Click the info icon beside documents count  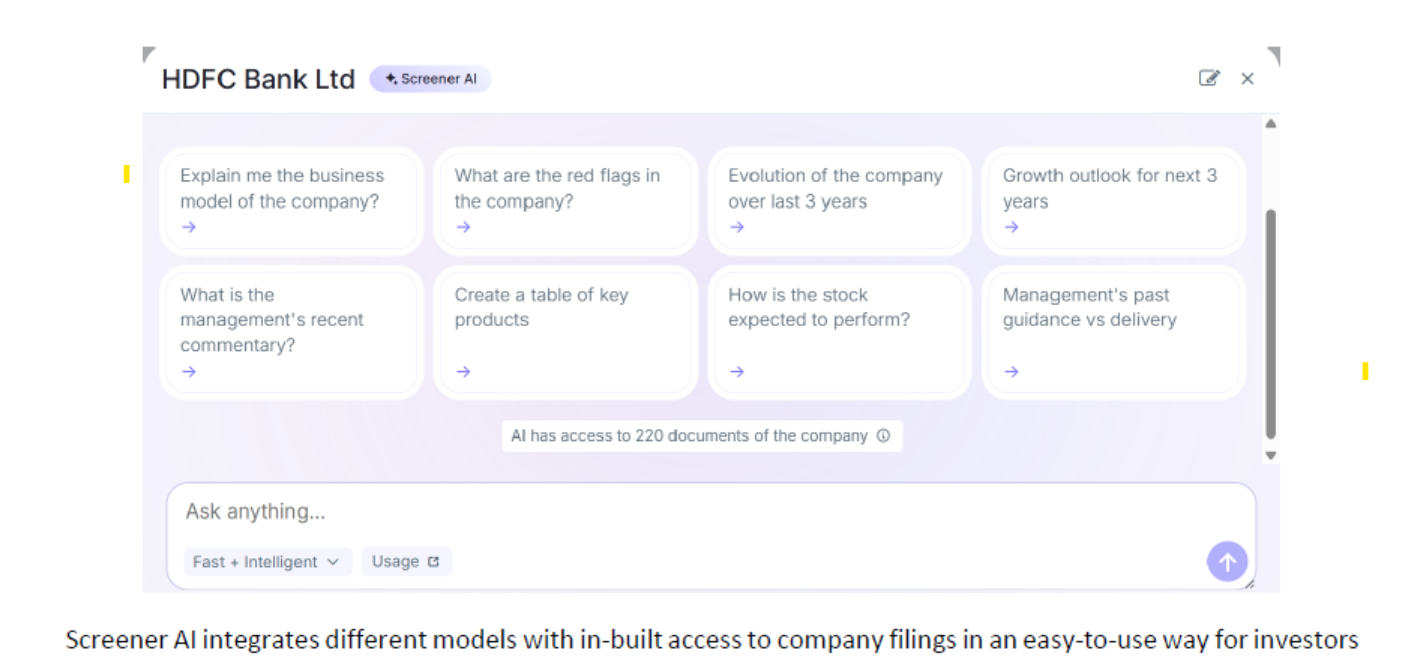883,436
